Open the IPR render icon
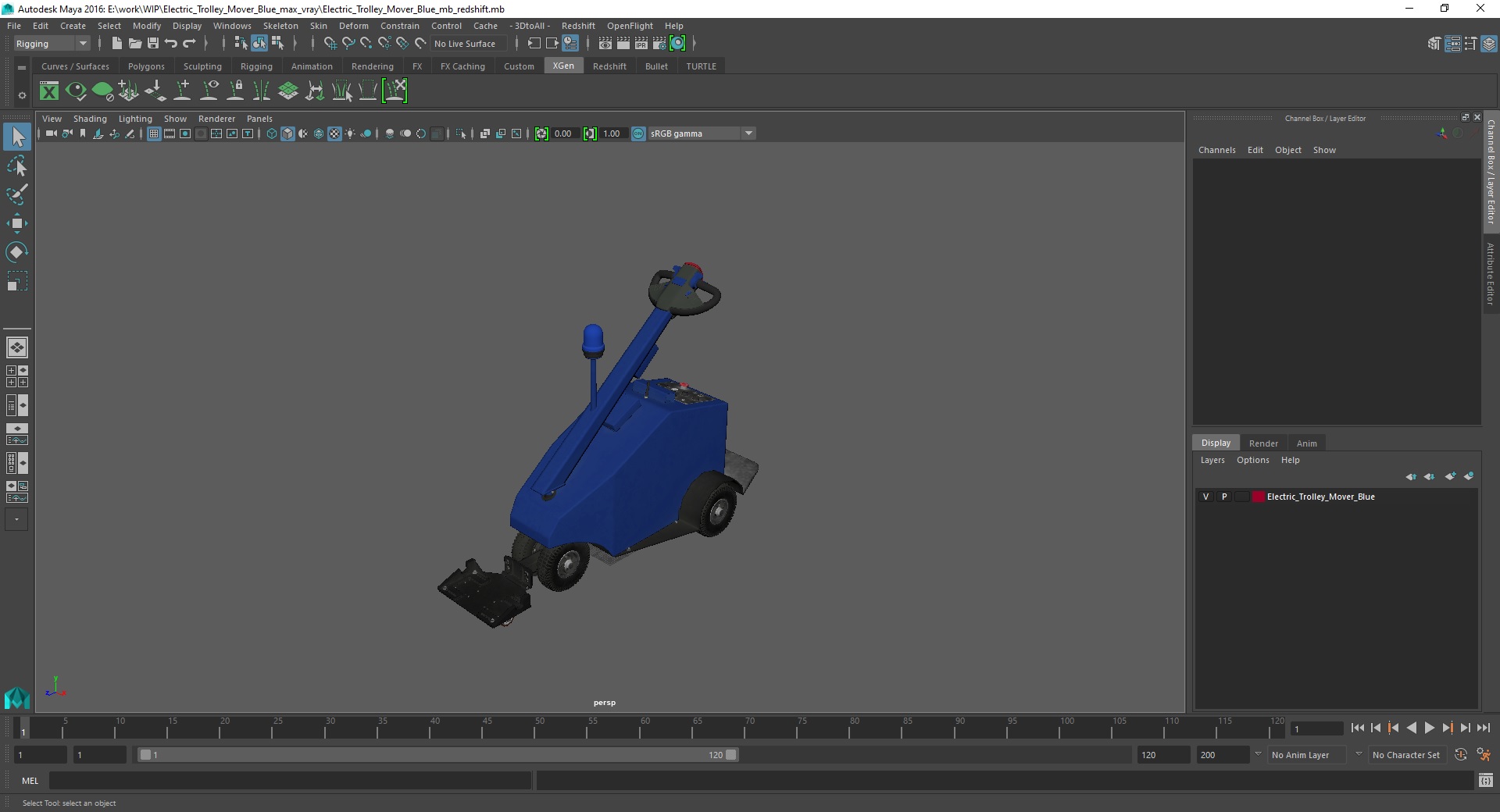1500x812 pixels. [x=641, y=44]
